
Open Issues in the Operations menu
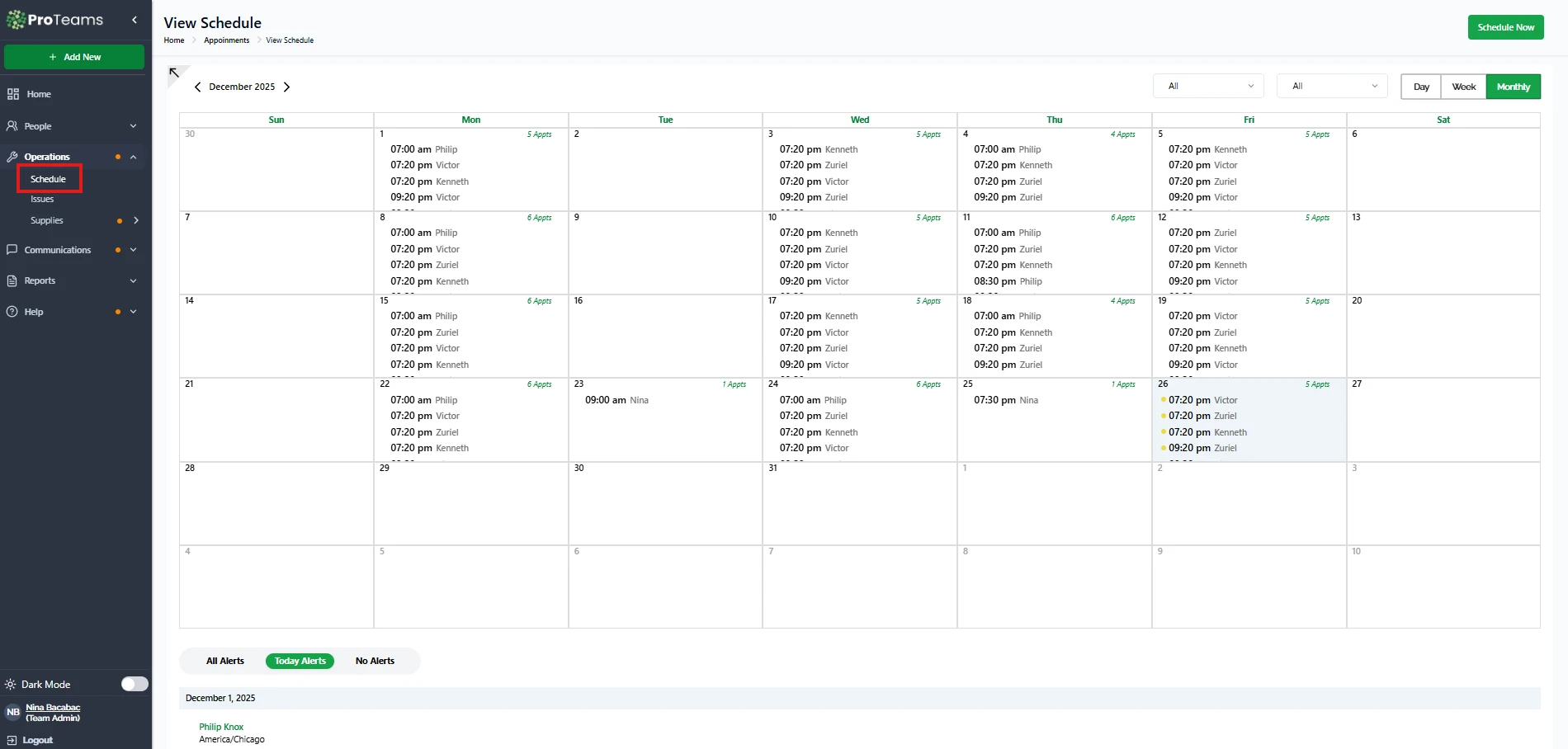pos(42,200)
